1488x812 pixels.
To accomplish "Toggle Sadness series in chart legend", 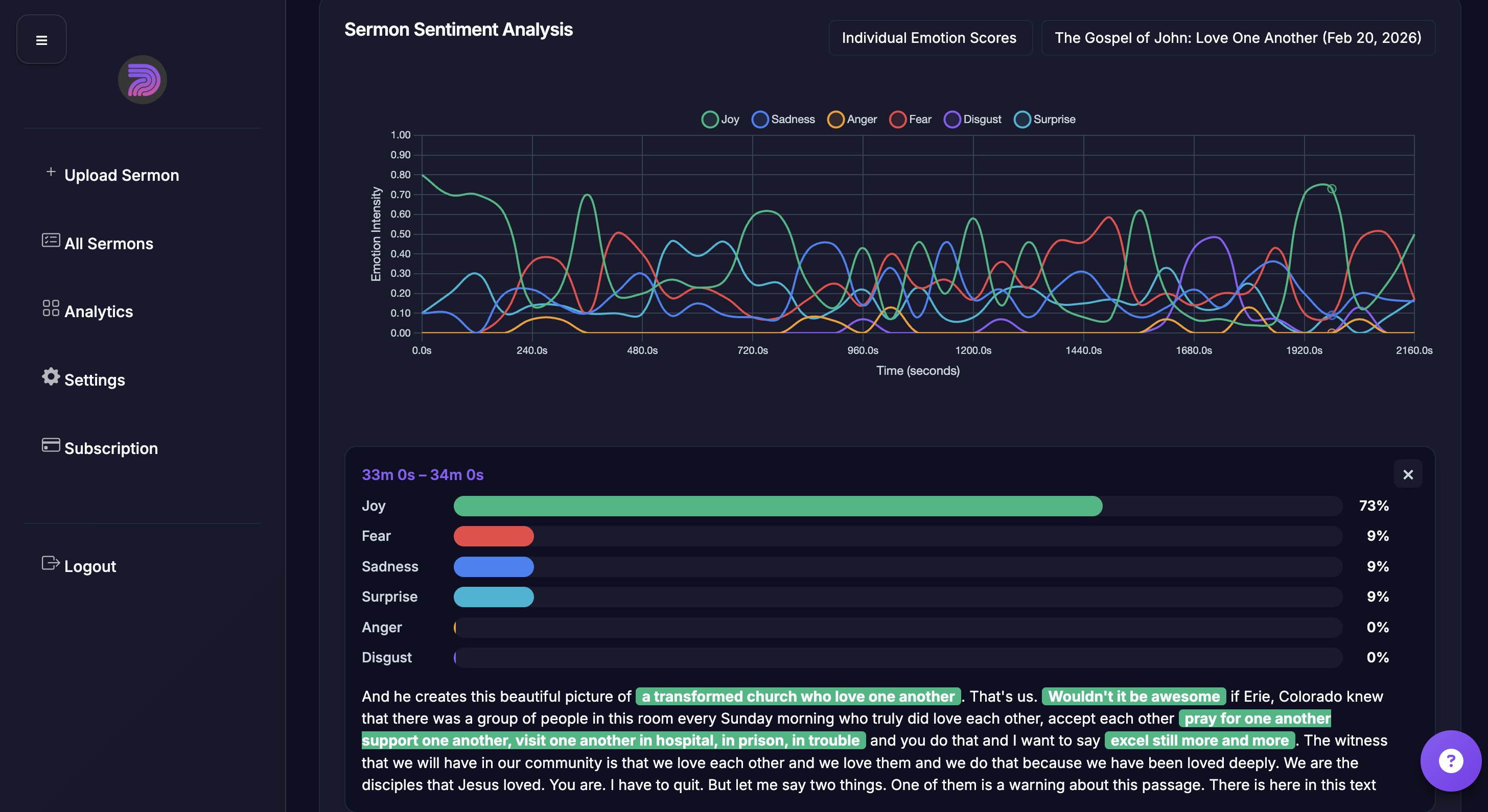I will [x=783, y=120].
